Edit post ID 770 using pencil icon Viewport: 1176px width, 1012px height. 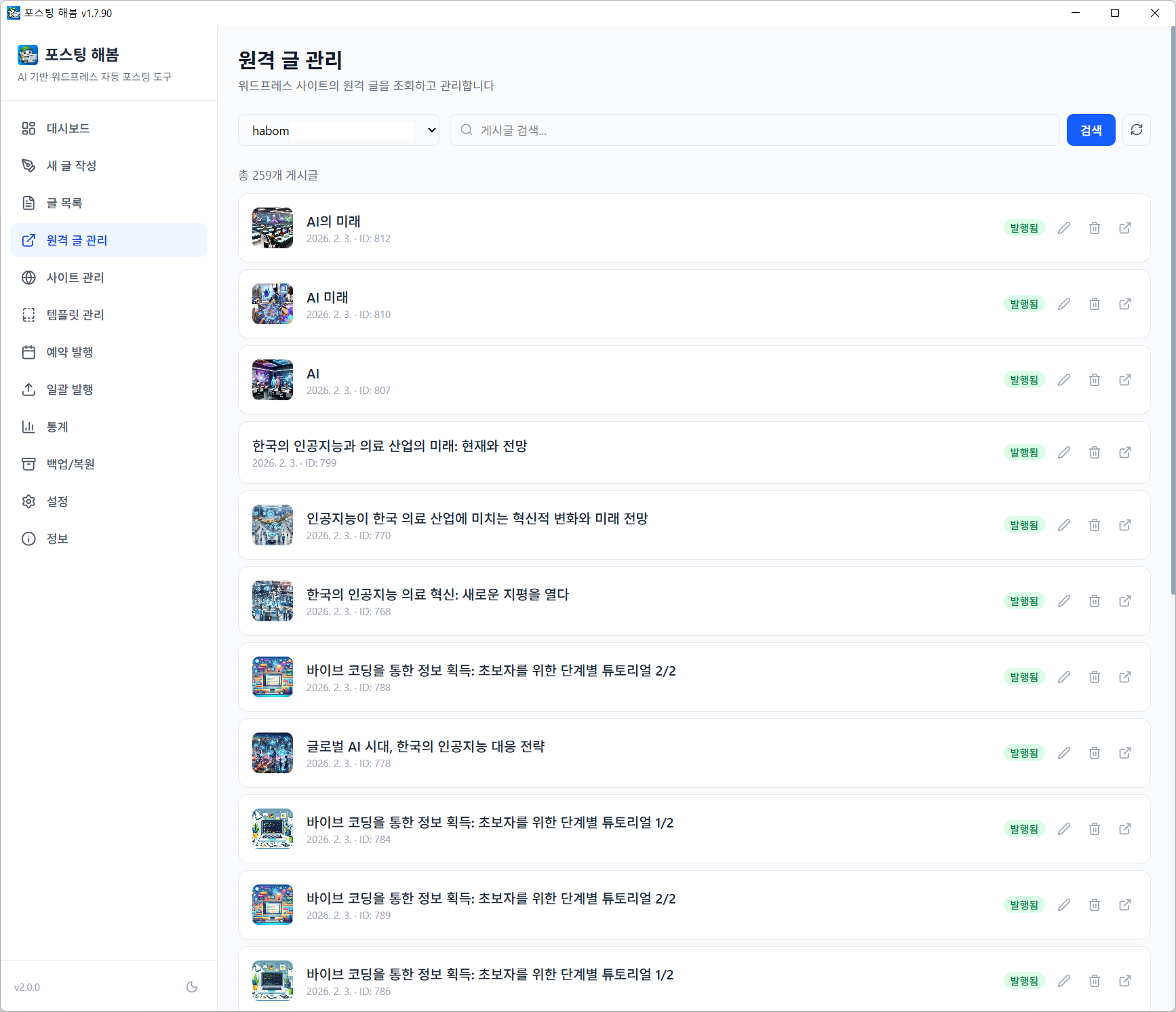1064,525
